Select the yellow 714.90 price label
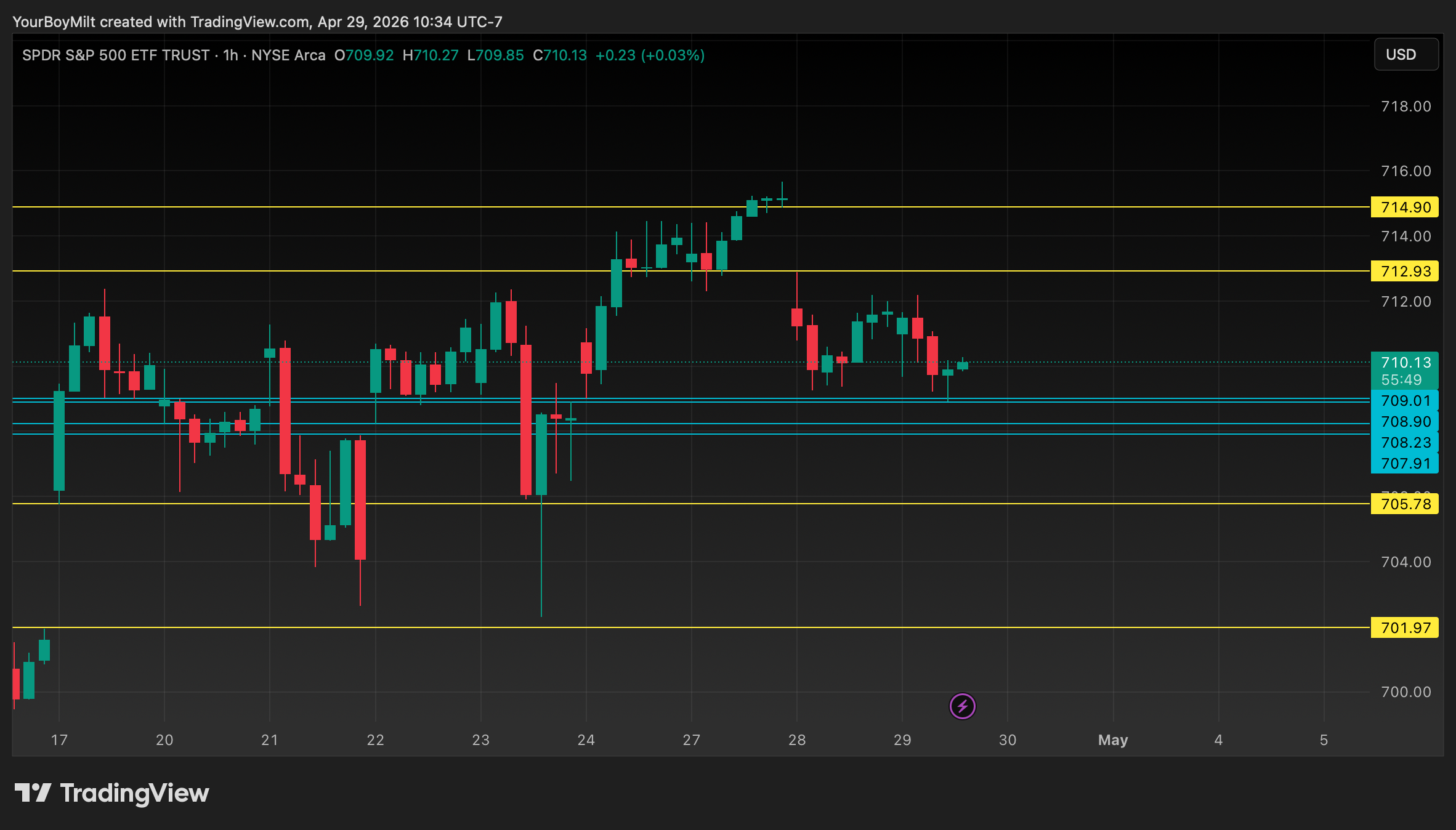The image size is (1456, 830). [x=1404, y=207]
